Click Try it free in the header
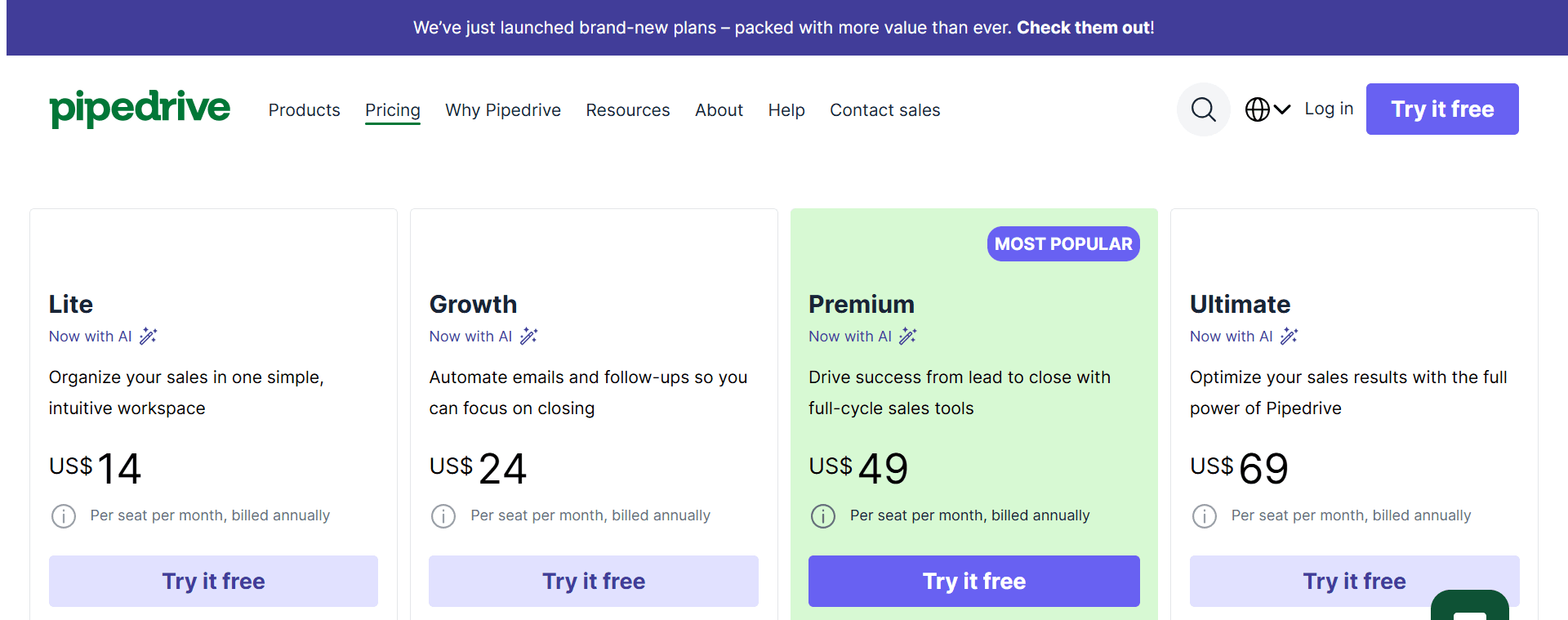The image size is (1568, 620). (1441, 109)
